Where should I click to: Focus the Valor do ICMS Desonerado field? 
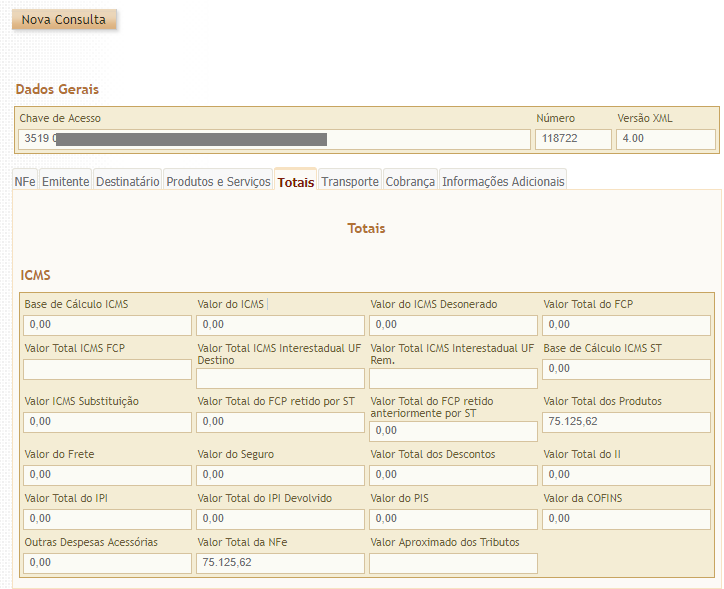(x=453, y=325)
